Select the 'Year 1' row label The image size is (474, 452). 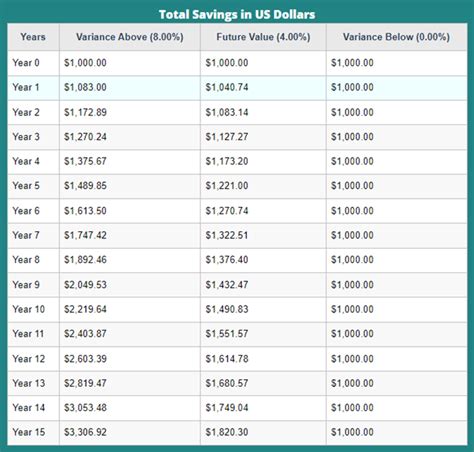click(26, 87)
